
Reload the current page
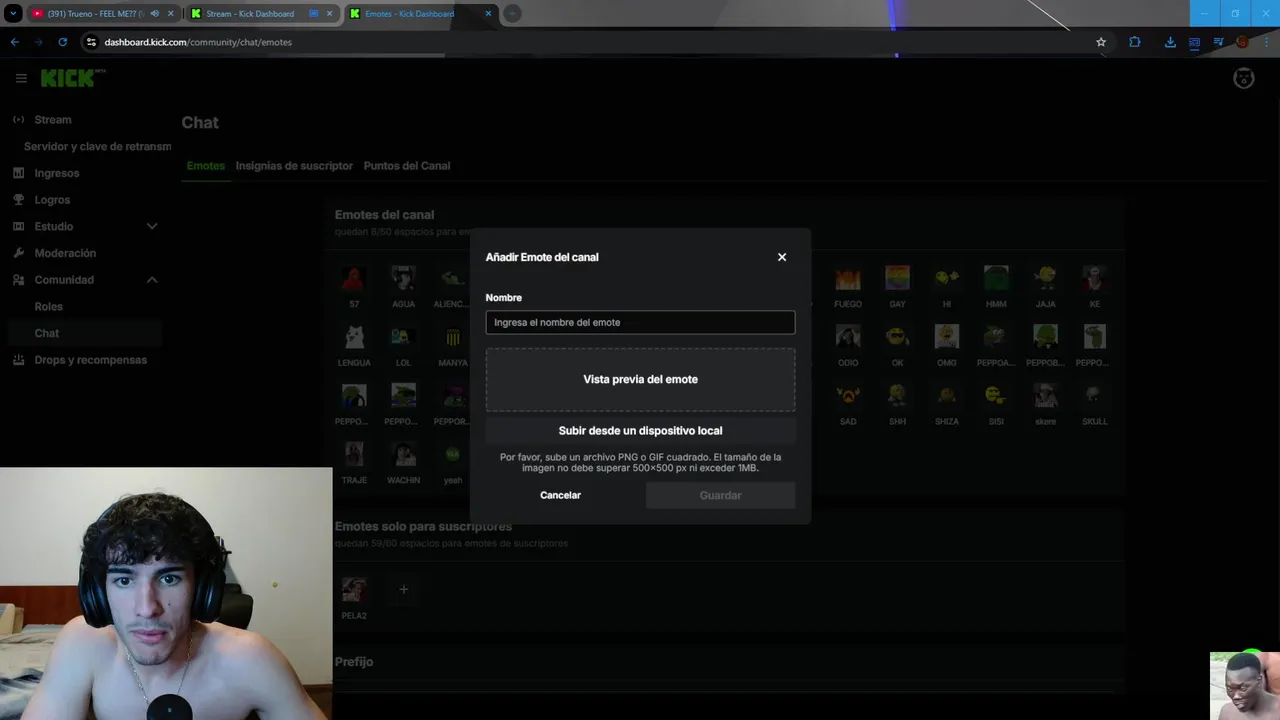coord(62,42)
